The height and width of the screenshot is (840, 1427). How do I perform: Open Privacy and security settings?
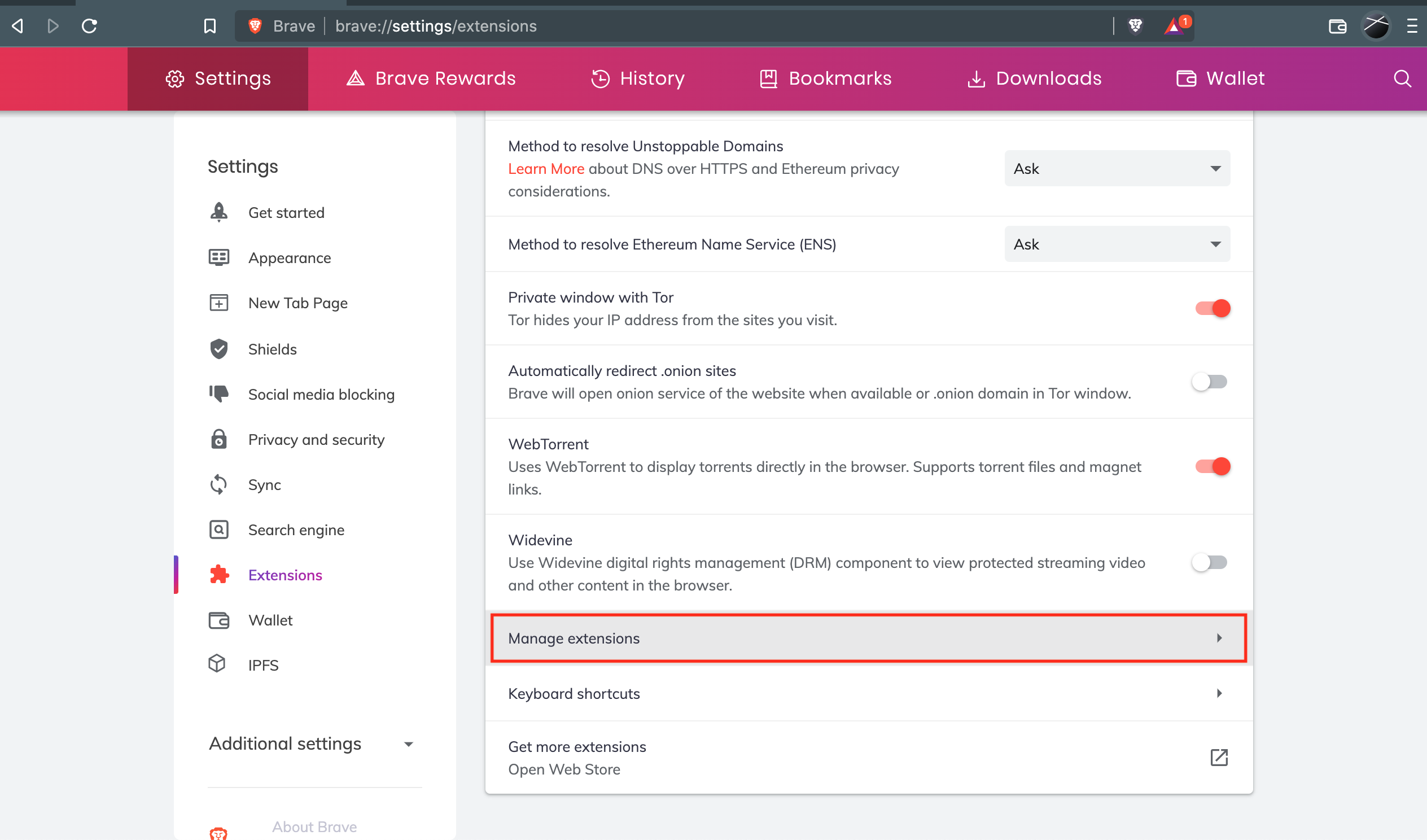(316, 440)
